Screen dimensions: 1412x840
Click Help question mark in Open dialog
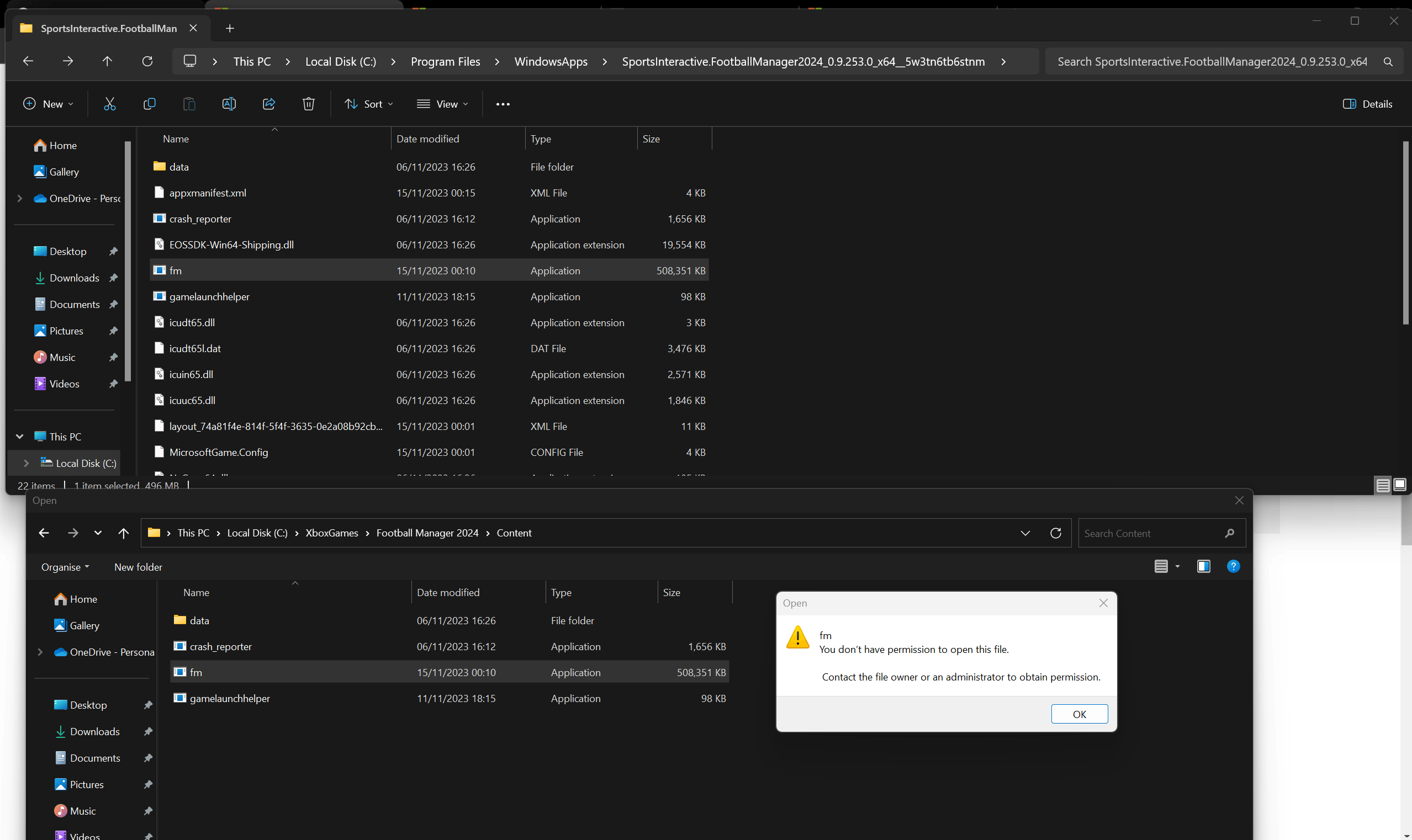pyautogui.click(x=1233, y=567)
